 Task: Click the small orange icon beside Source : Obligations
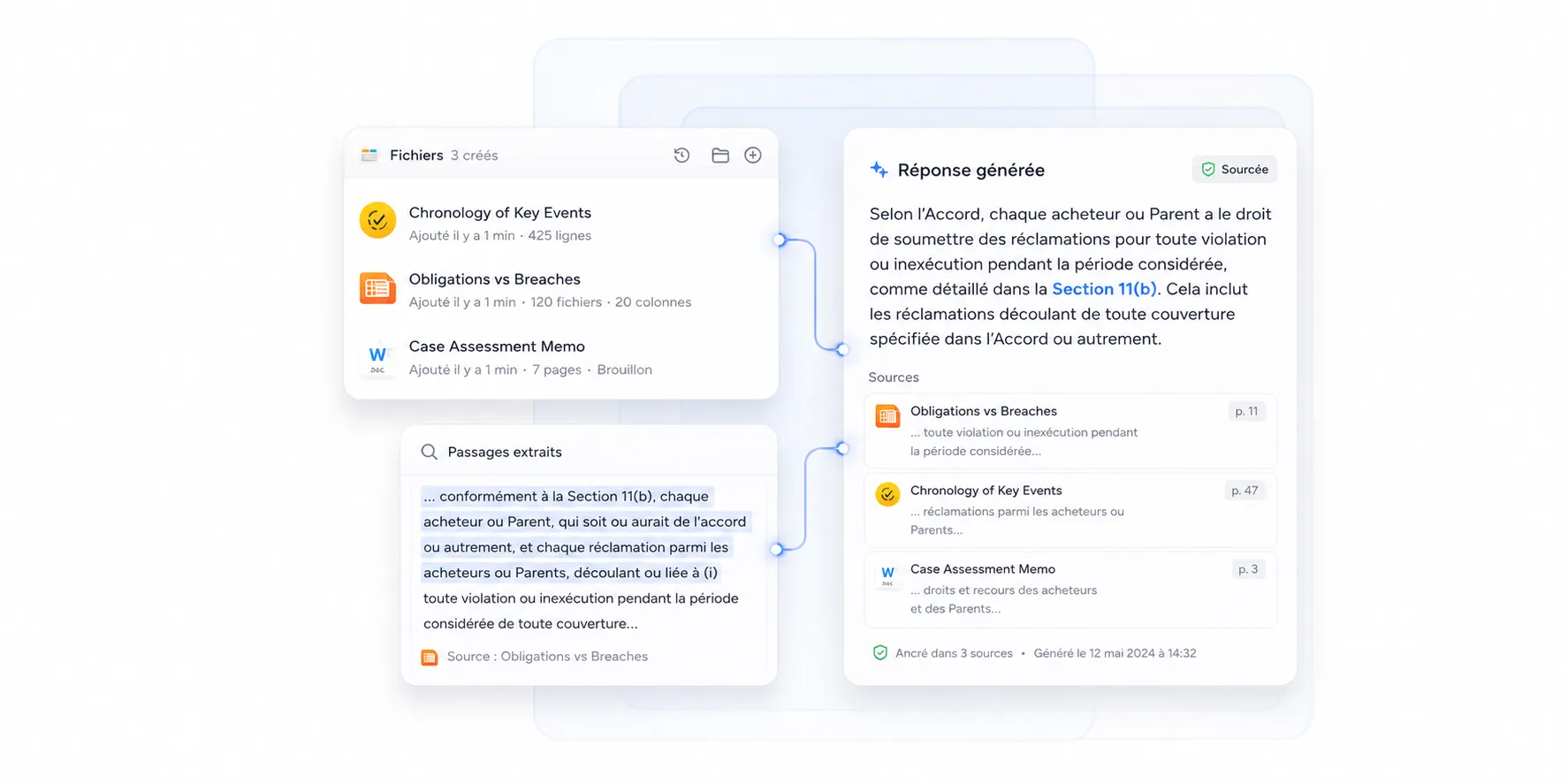pyautogui.click(x=430, y=658)
